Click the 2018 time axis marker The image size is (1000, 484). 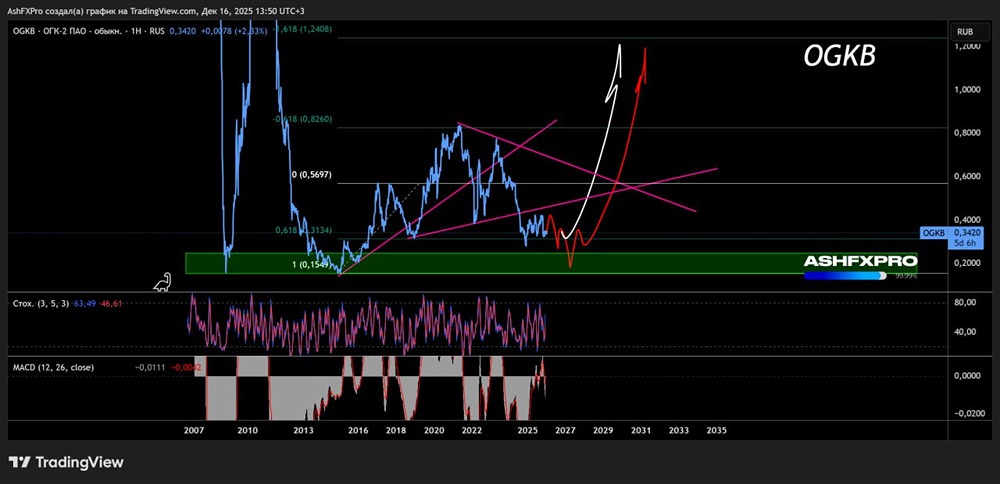(396, 430)
